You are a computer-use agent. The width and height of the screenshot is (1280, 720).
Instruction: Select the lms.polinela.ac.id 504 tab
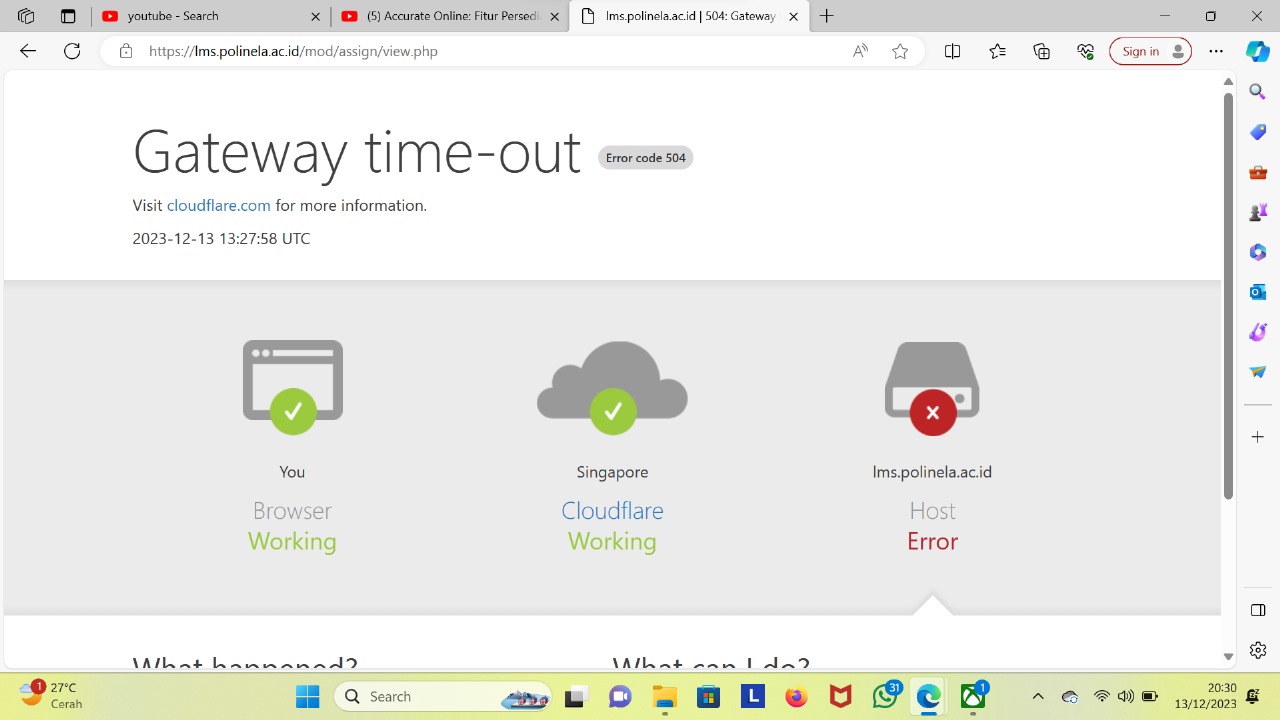click(689, 16)
